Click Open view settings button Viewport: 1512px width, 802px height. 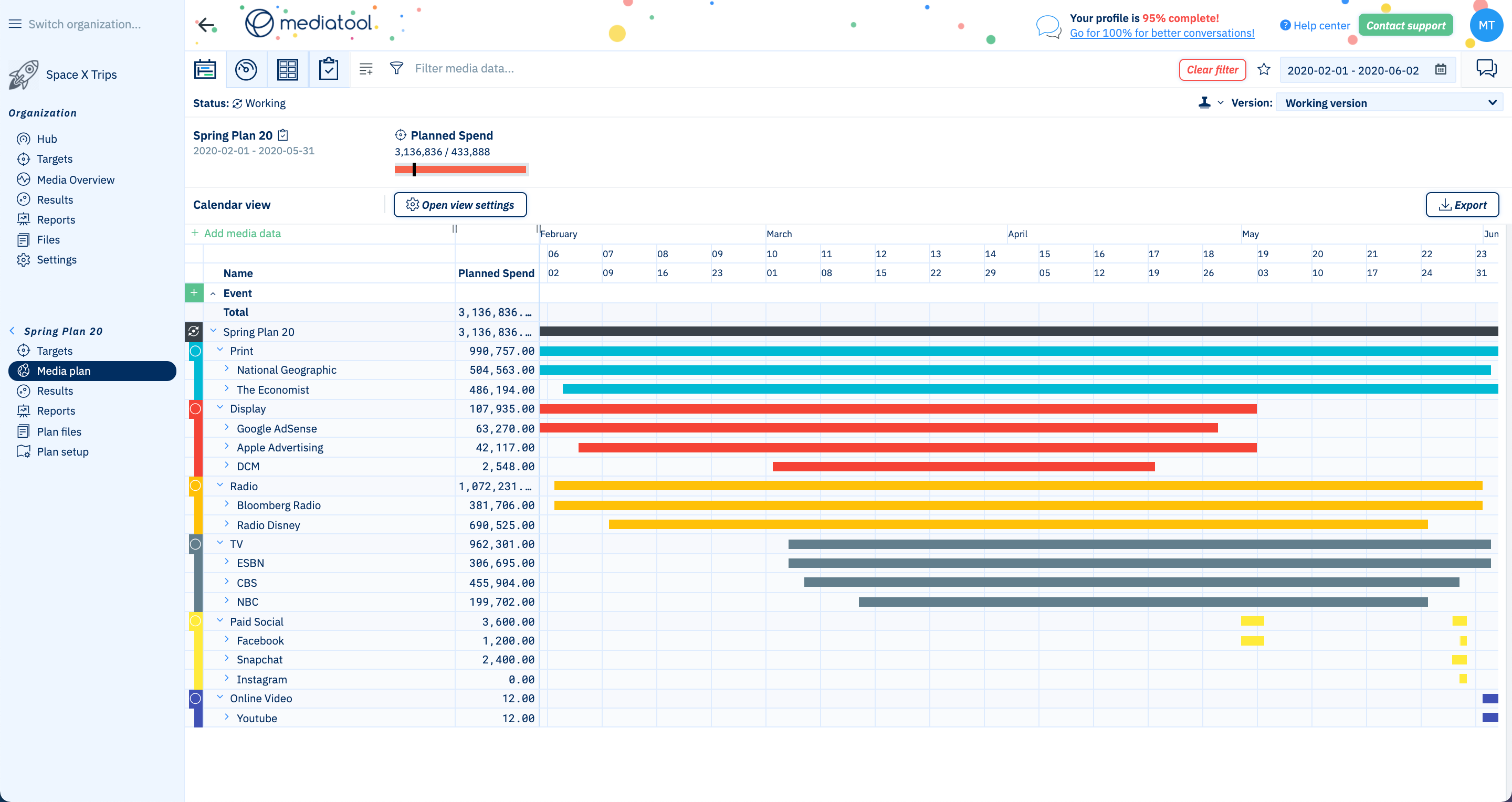(x=459, y=205)
